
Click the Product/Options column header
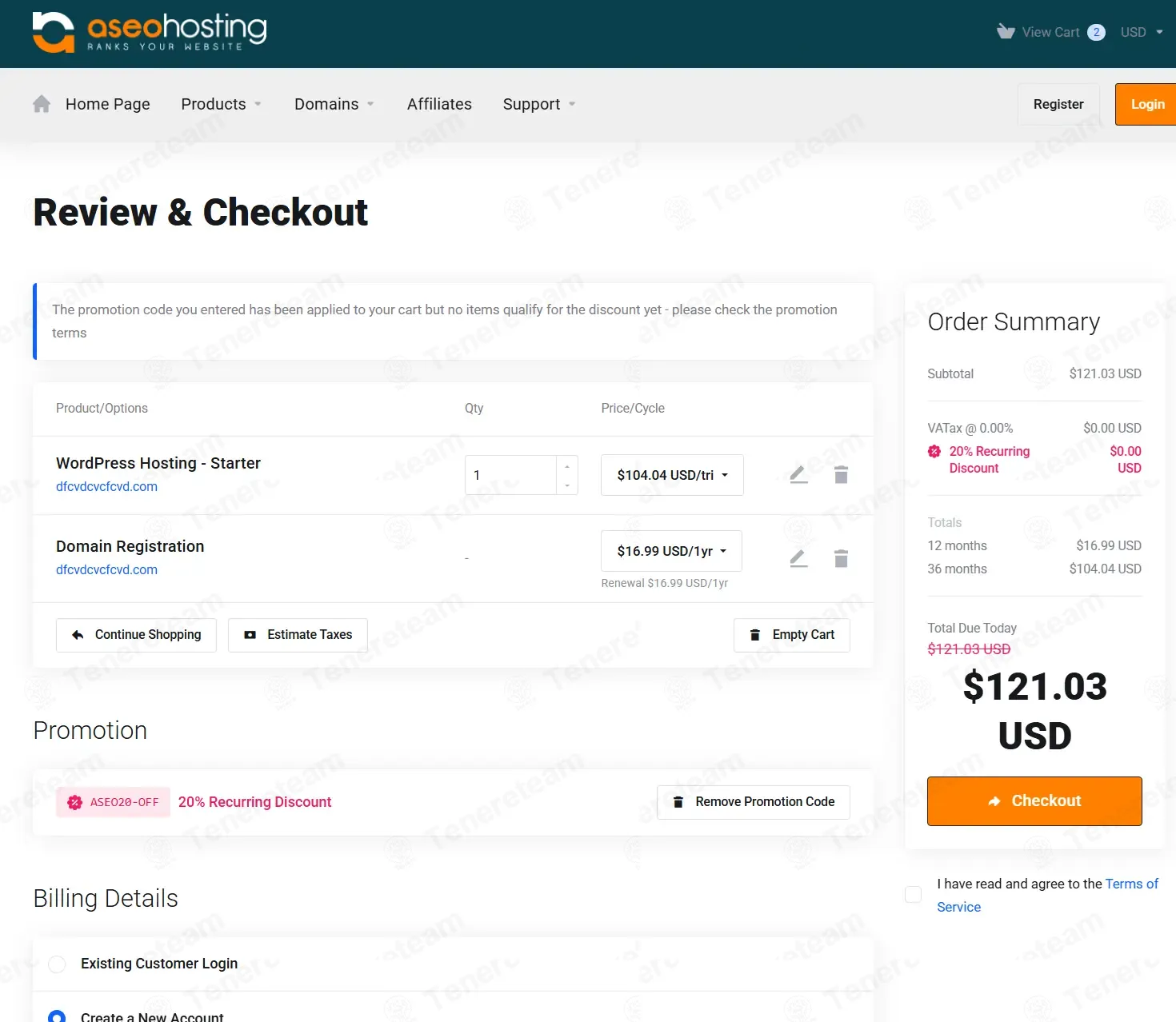pyautogui.click(x=102, y=408)
